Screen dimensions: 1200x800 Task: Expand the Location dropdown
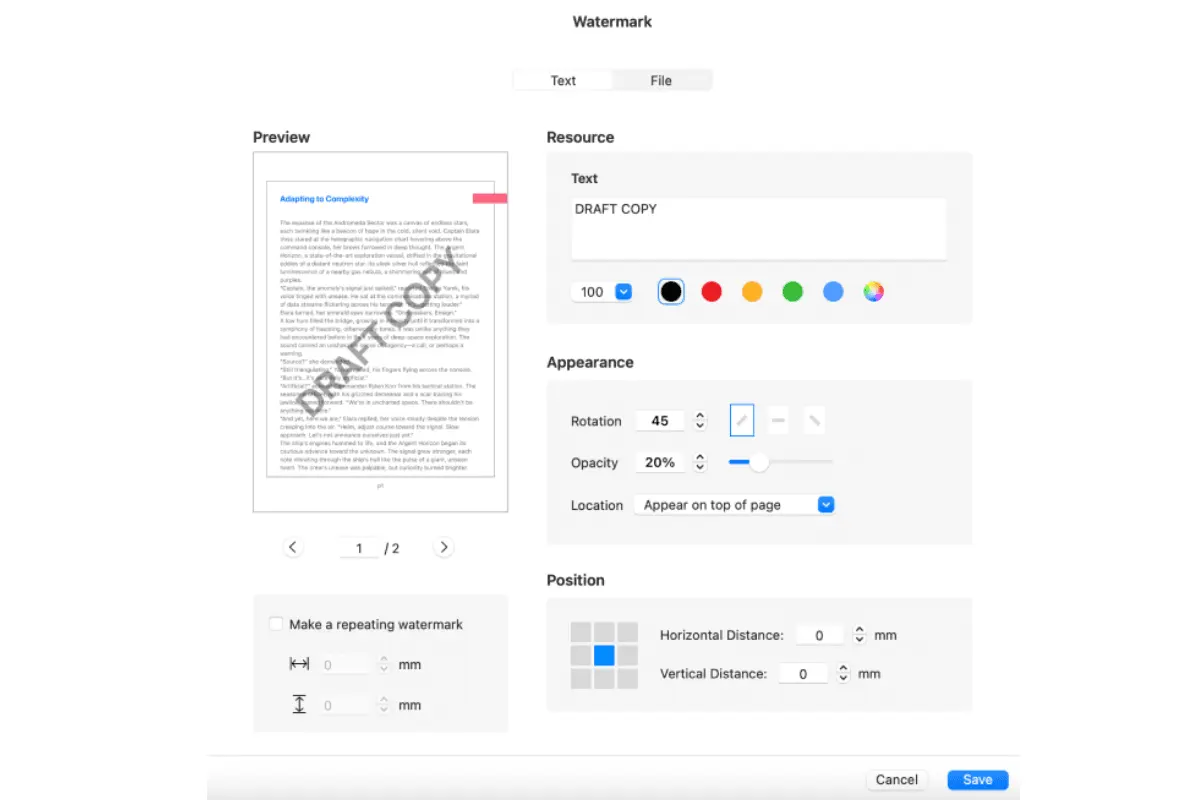735,505
